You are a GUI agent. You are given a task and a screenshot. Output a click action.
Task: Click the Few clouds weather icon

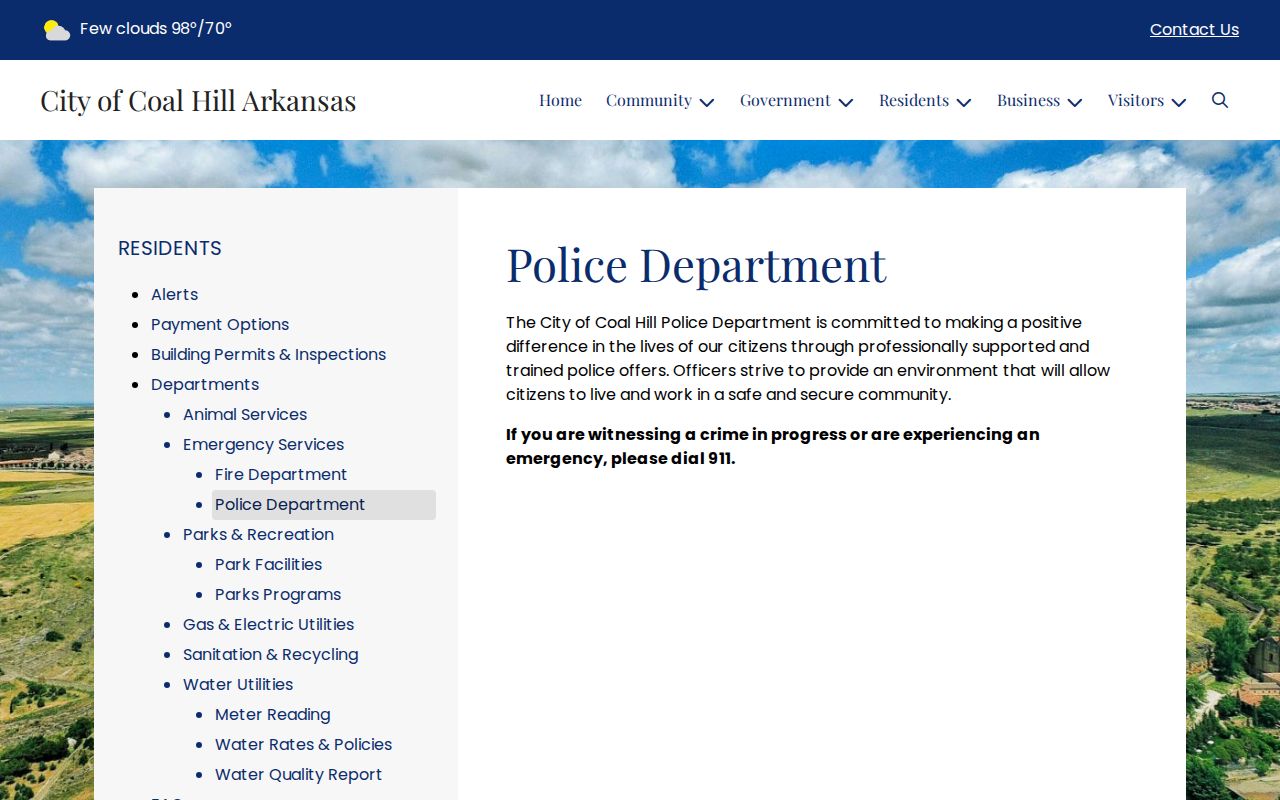(57, 30)
